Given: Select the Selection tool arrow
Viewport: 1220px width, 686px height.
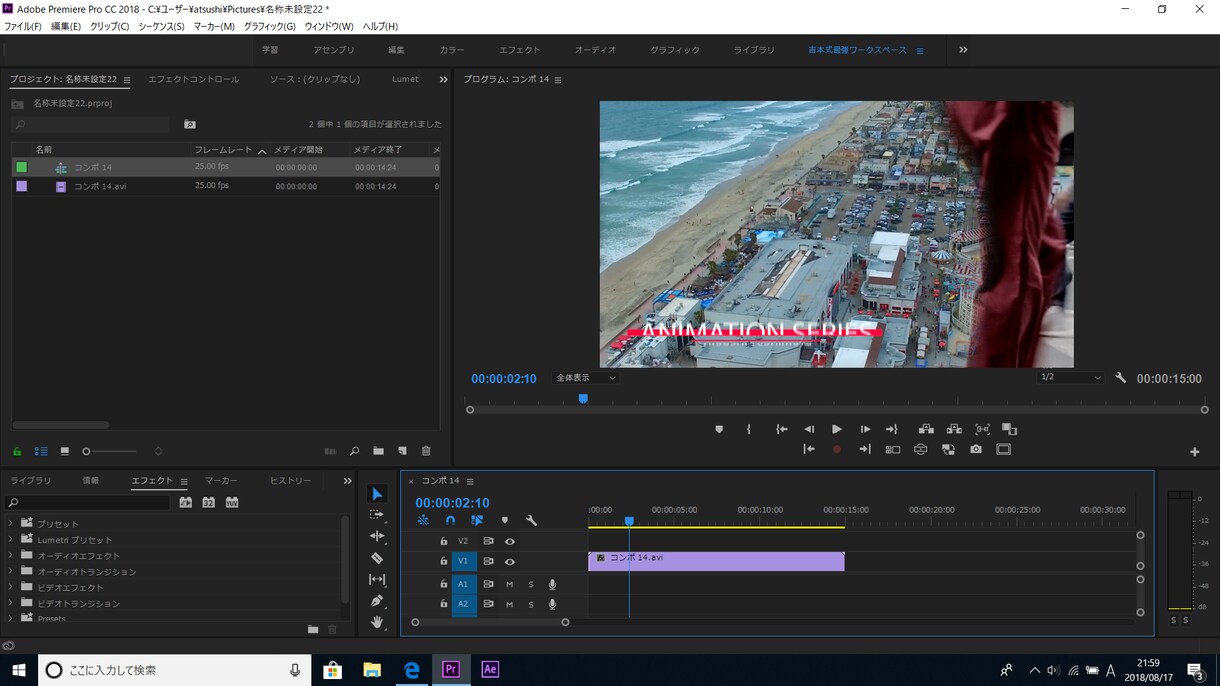Looking at the screenshot, I should pyautogui.click(x=377, y=494).
